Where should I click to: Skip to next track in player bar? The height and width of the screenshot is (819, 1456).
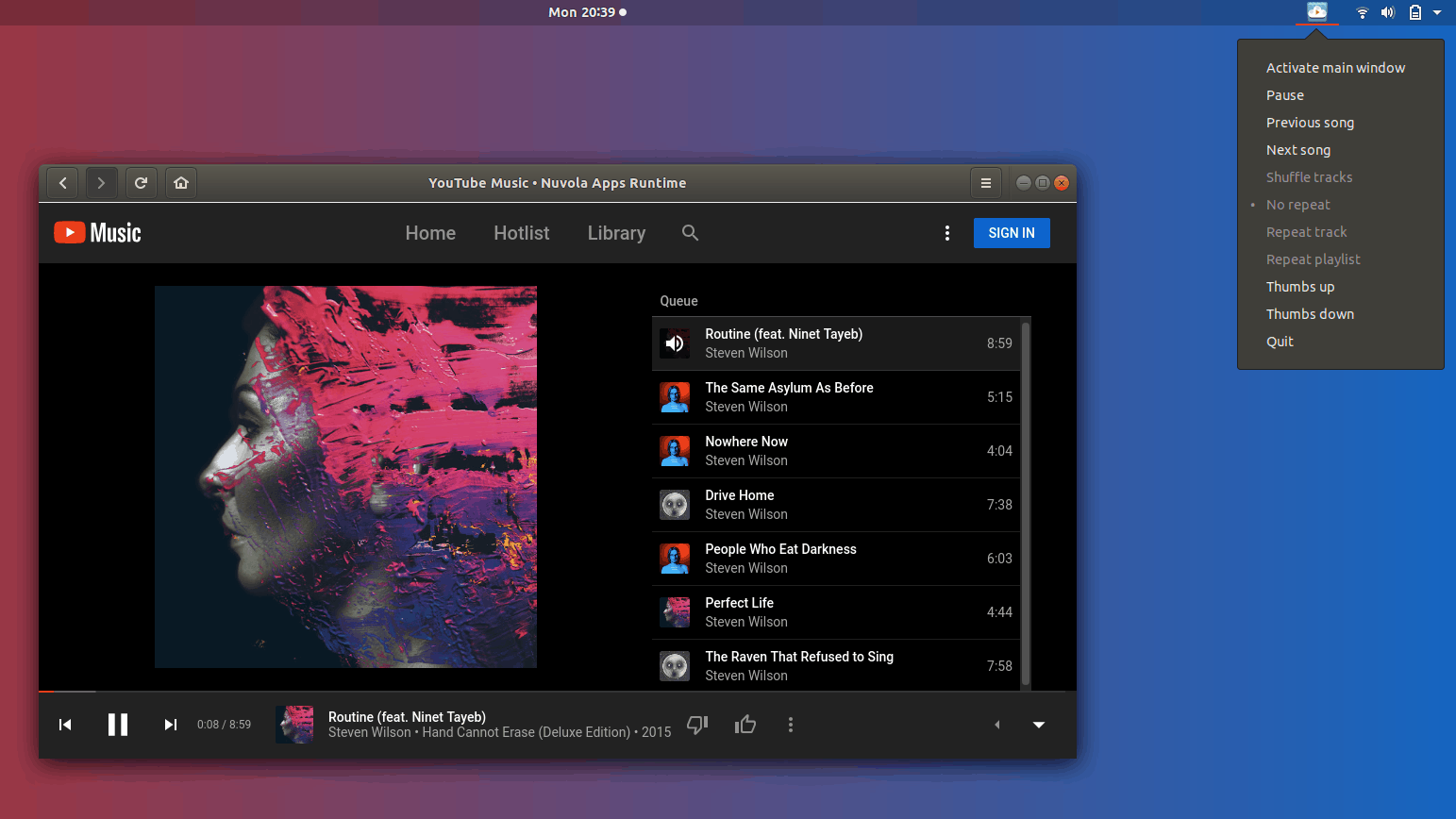(x=170, y=725)
